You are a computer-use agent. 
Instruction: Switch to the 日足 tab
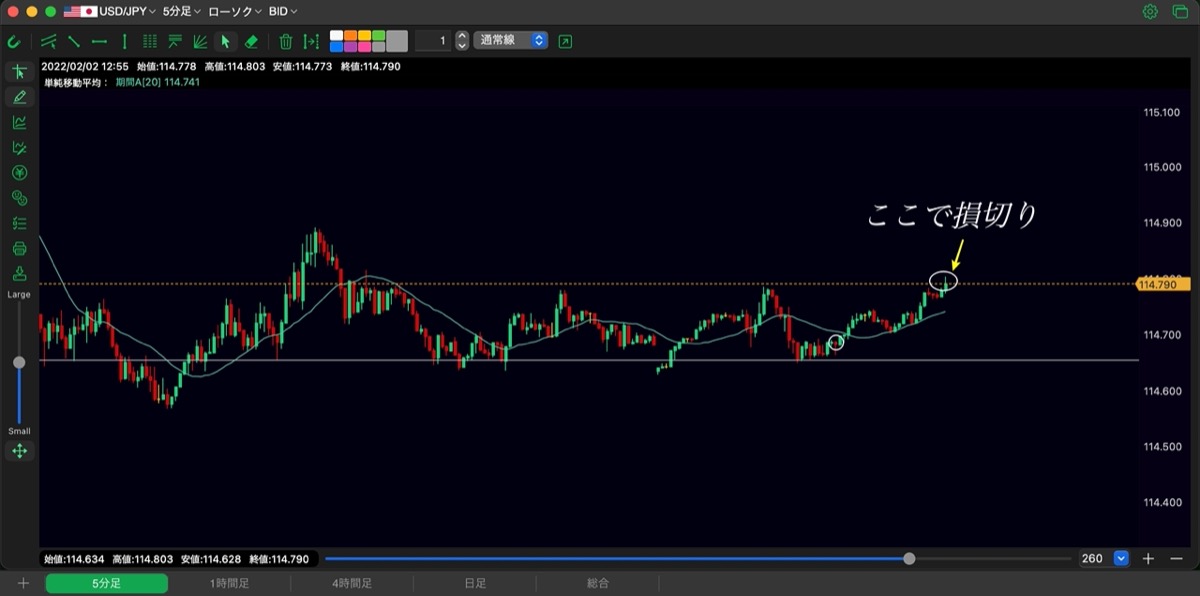click(475, 583)
